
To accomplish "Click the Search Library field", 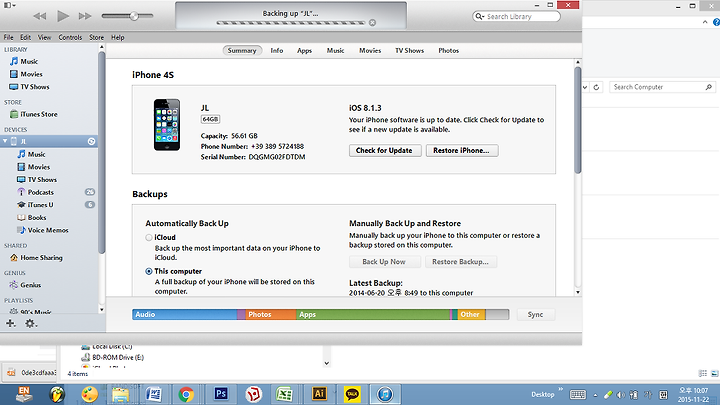I will coord(517,17).
